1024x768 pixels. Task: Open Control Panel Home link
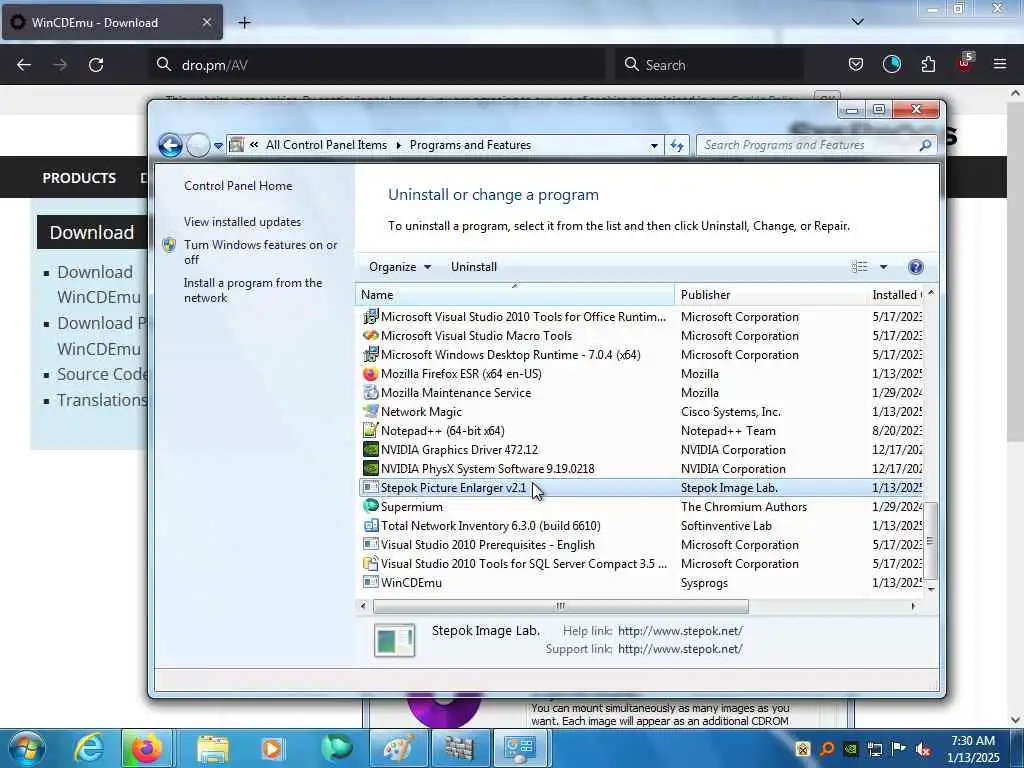[x=238, y=186]
